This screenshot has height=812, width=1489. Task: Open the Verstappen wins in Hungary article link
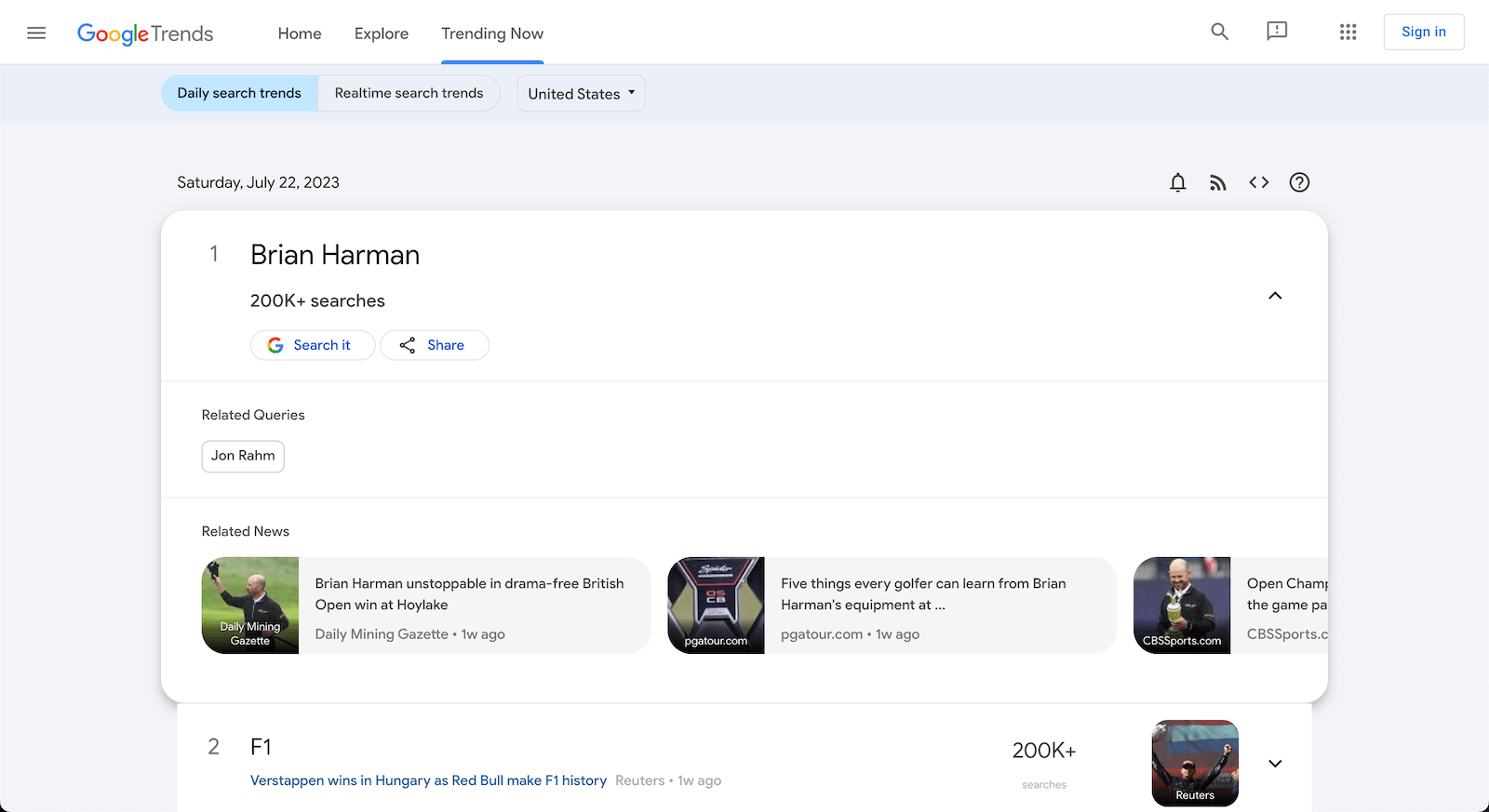point(428,780)
